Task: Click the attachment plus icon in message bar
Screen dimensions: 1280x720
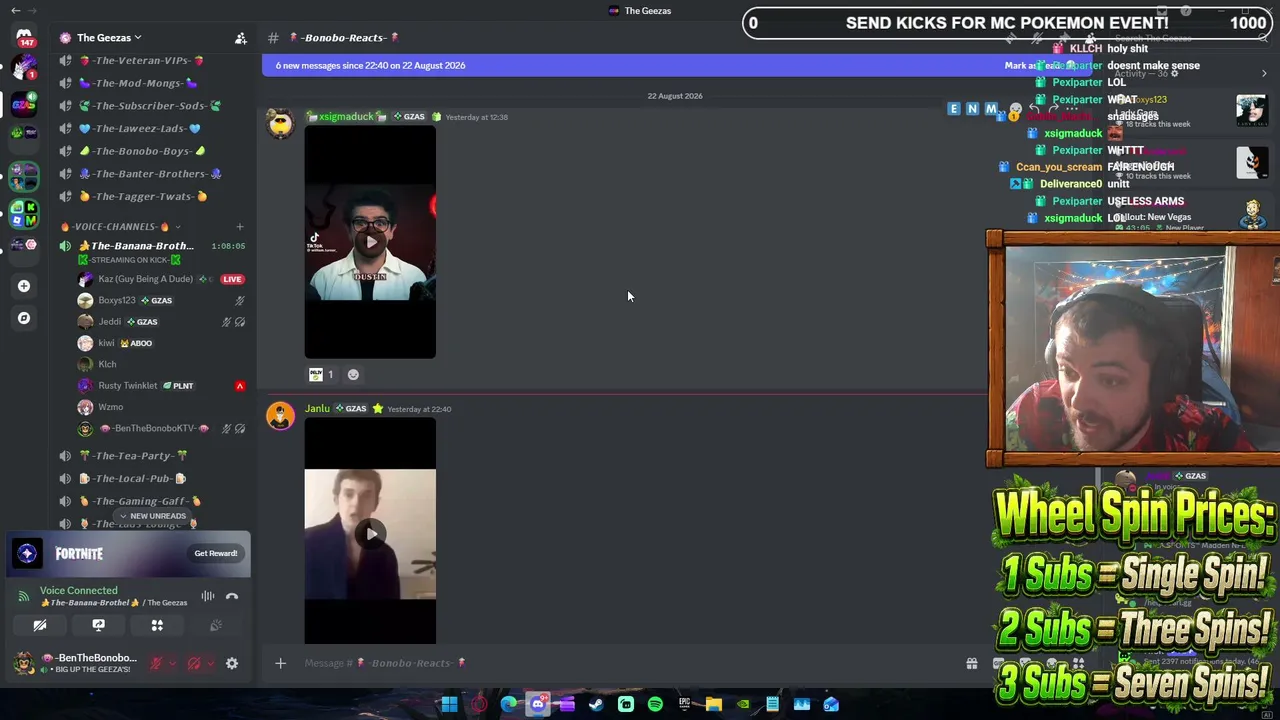Action: click(x=280, y=663)
